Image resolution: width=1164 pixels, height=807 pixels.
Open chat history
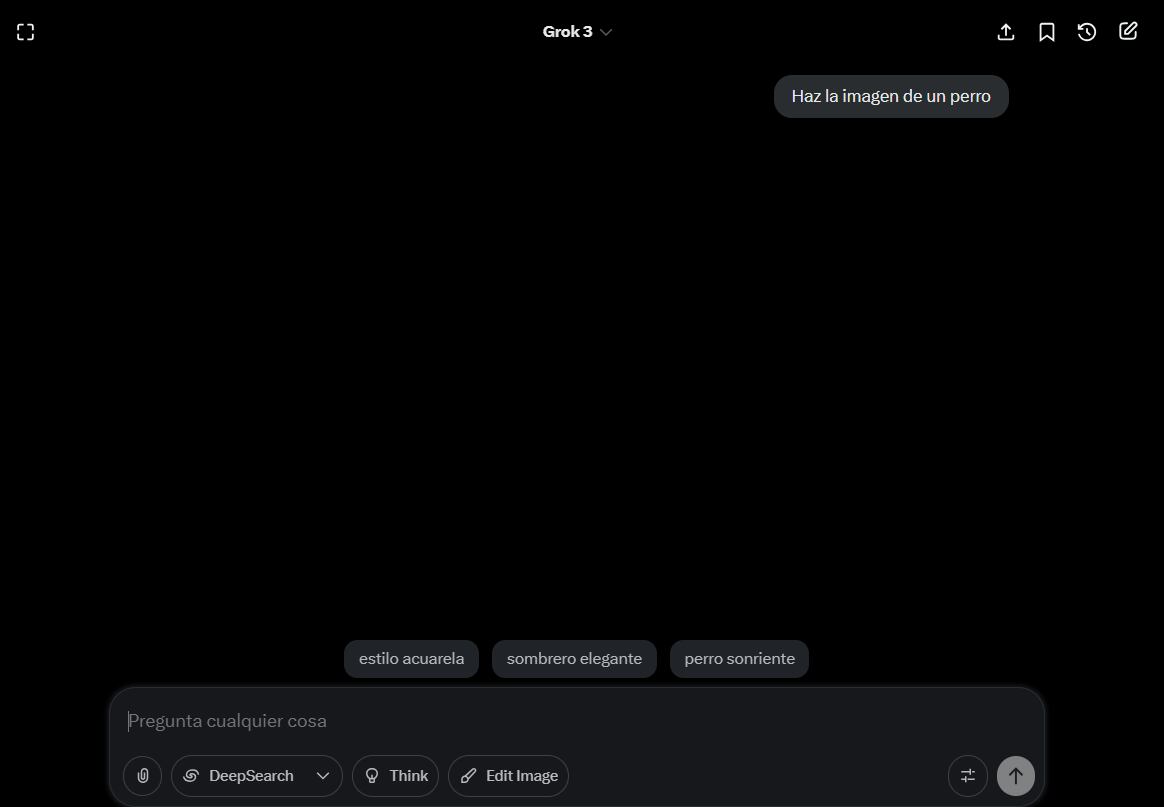pos(1087,31)
